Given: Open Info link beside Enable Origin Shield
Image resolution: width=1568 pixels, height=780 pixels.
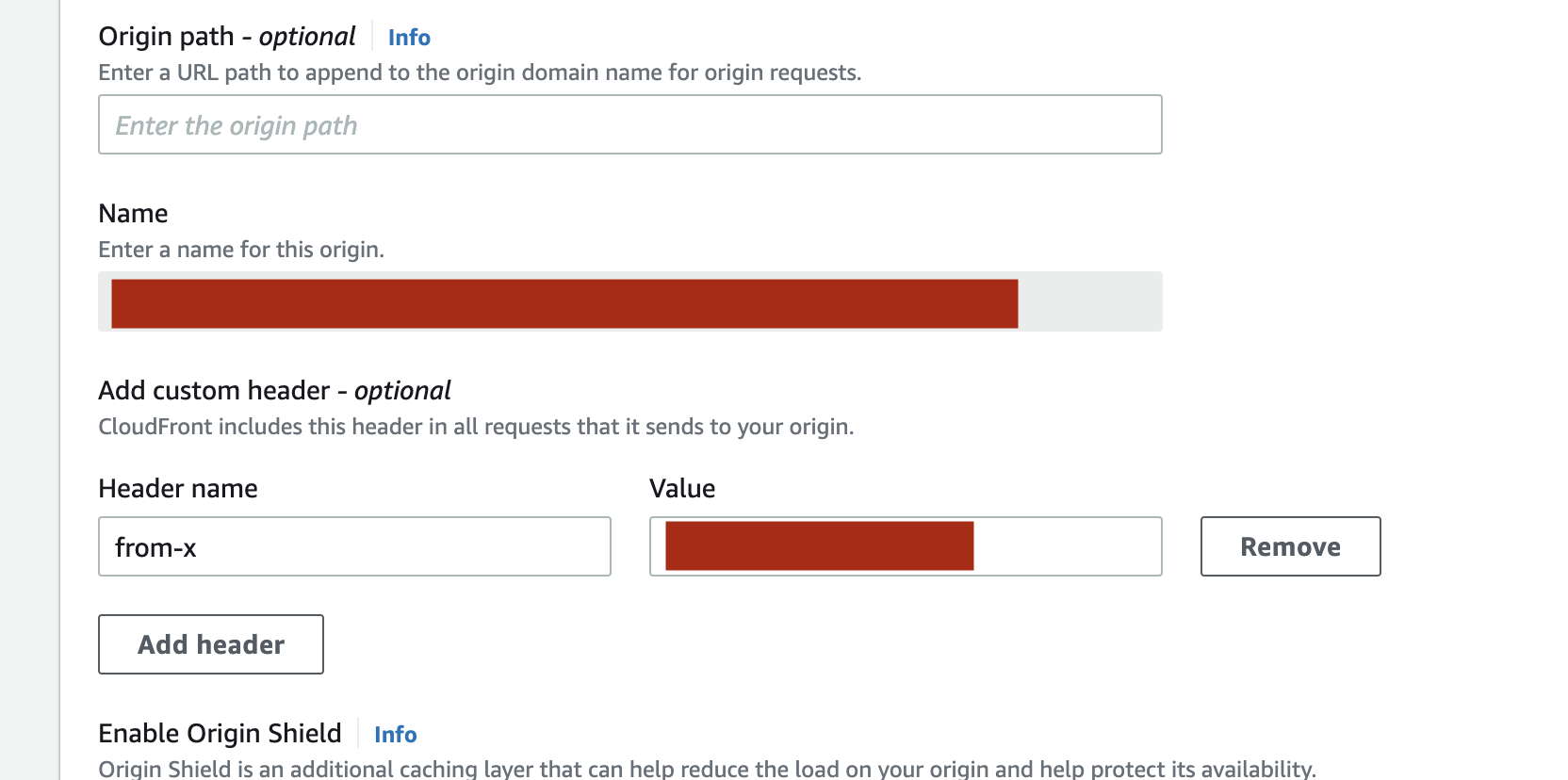Looking at the screenshot, I should click(x=395, y=735).
